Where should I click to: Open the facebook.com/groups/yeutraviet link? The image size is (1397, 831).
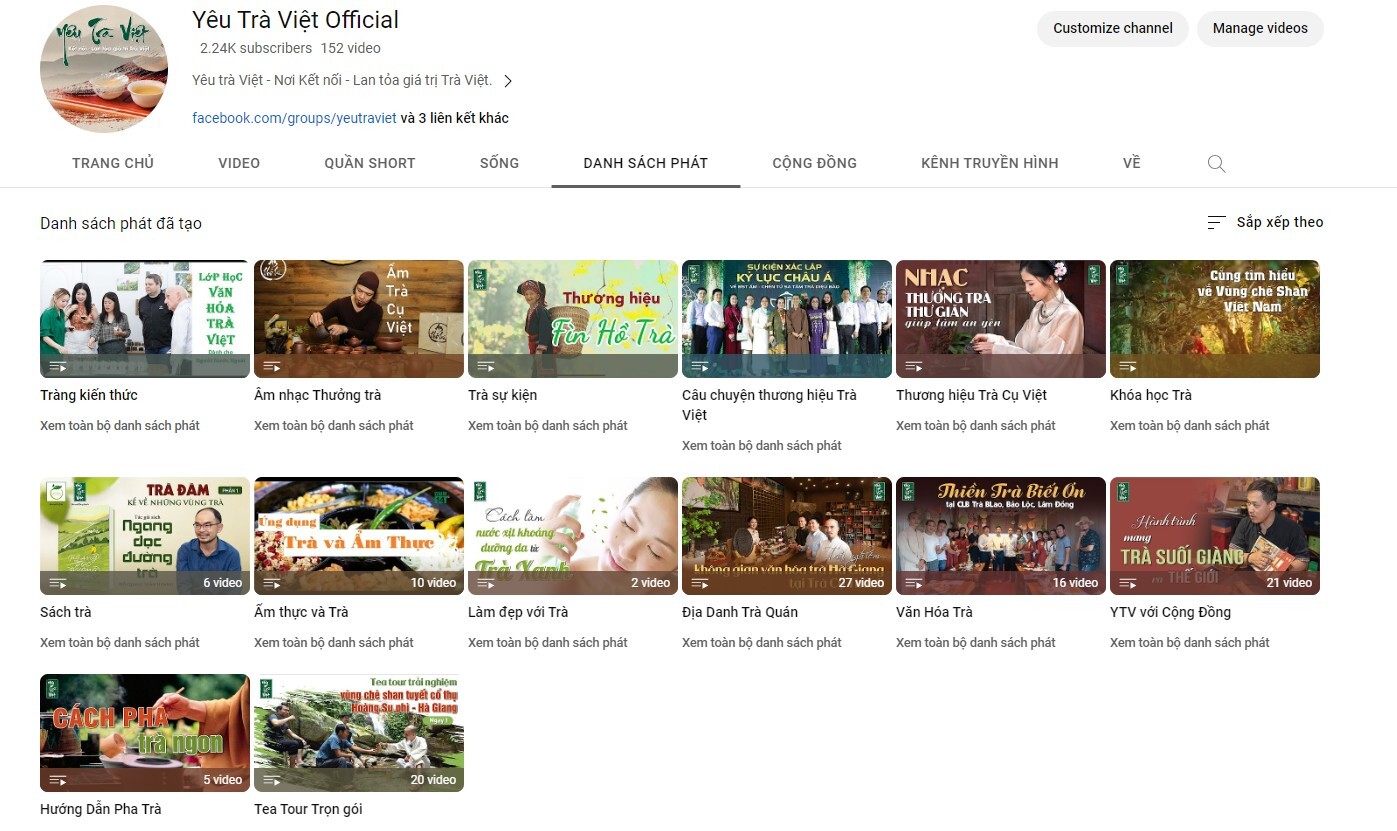click(x=294, y=118)
